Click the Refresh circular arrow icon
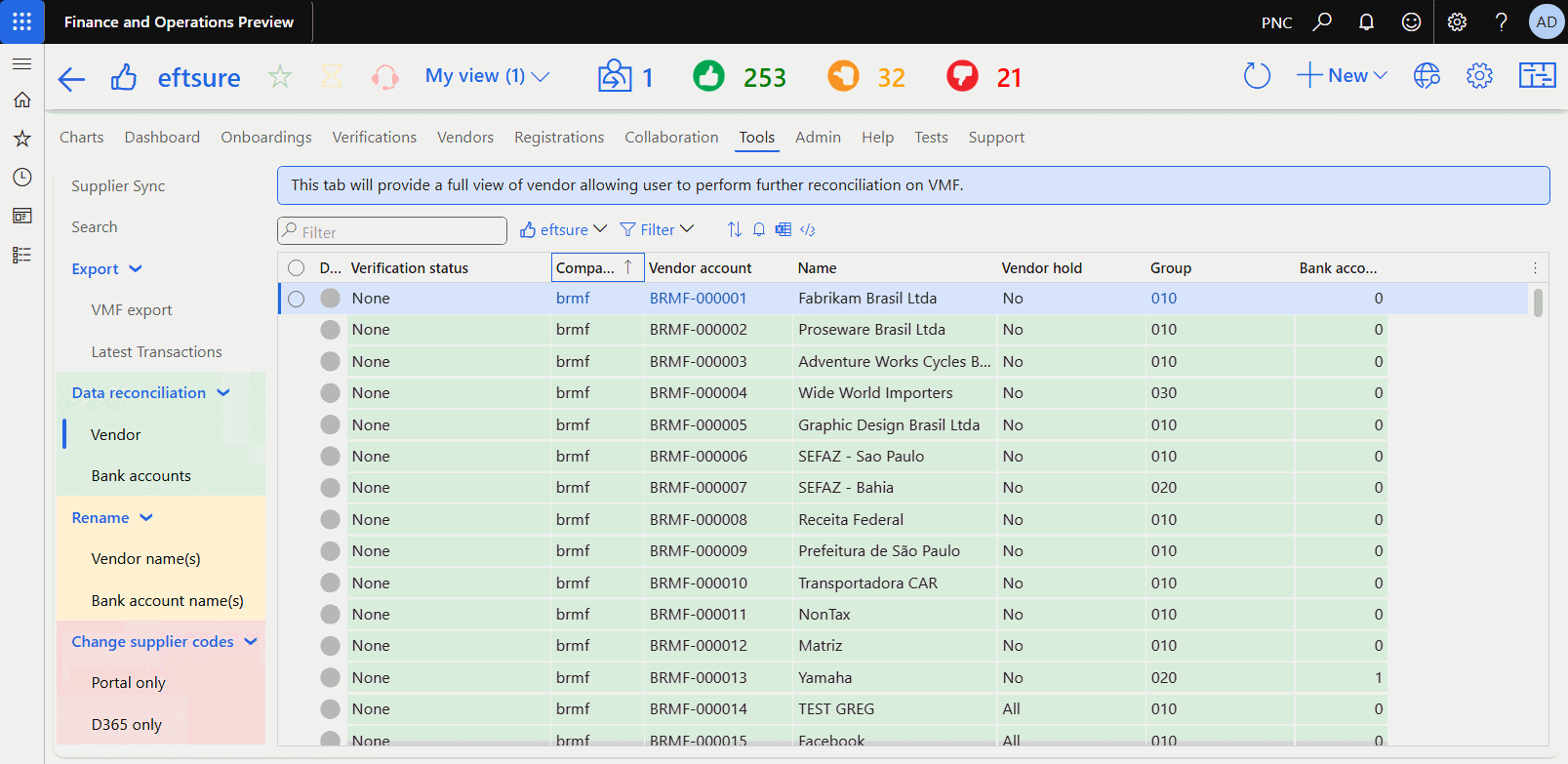 click(1257, 75)
